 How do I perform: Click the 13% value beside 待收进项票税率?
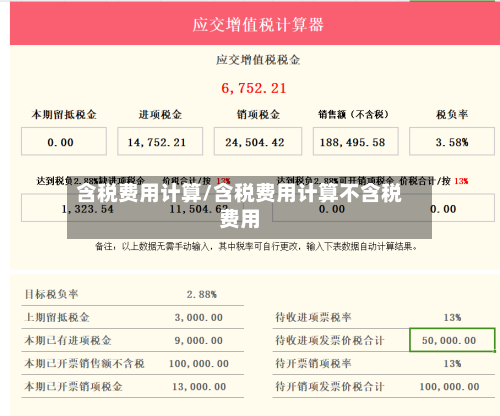point(452,317)
